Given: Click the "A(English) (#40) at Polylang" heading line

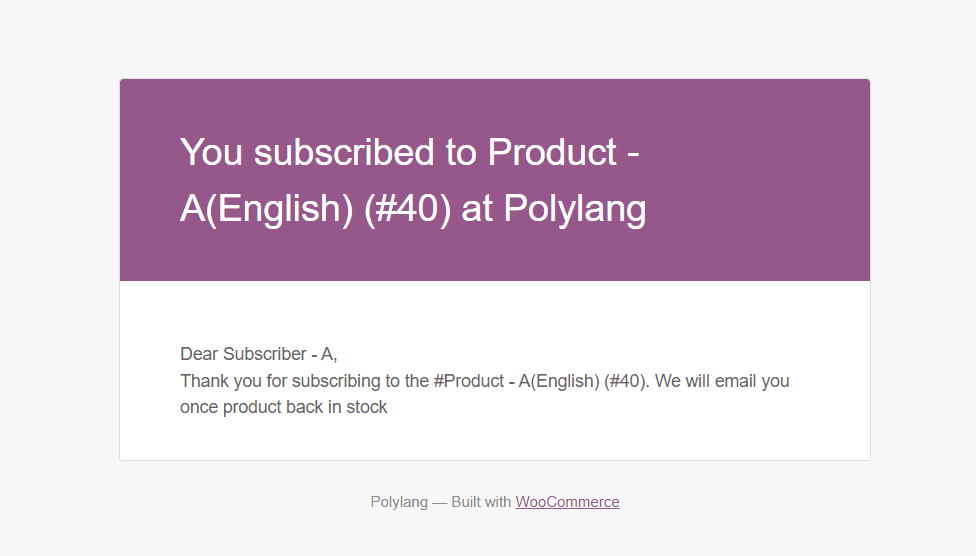Looking at the screenshot, I should (x=413, y=209).
